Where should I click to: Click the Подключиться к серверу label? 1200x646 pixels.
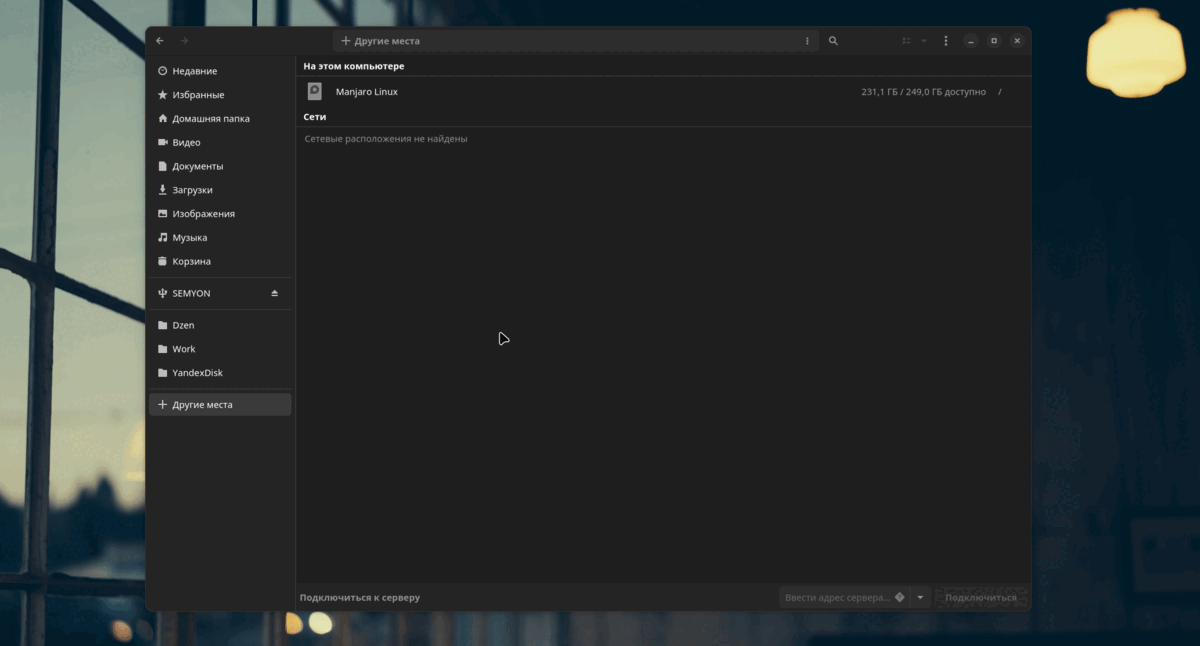[x=360, y=597]
